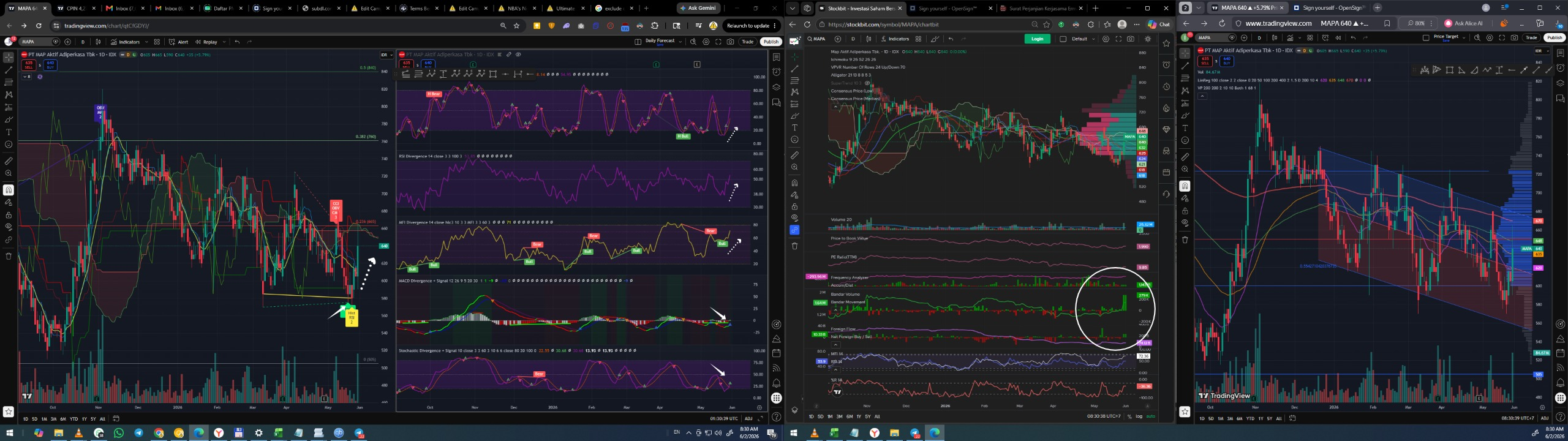Click the 635 SELL button in left TradingView chart
Image resolution: width=1568 pixels, height=441 pixels.
29,64
